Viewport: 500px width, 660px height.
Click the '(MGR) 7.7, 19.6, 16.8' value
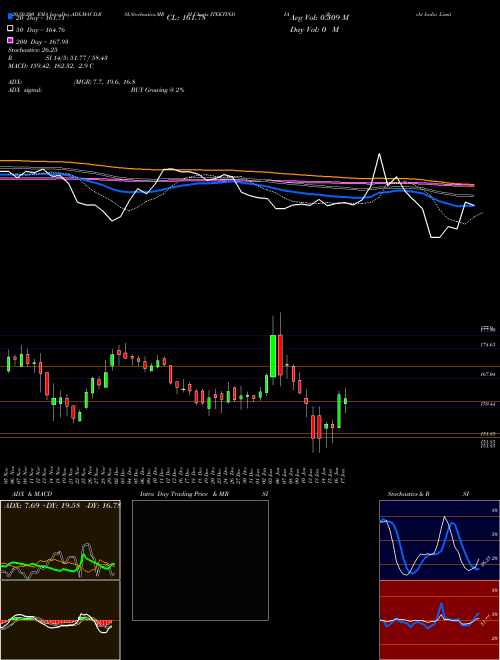[104, 82]
